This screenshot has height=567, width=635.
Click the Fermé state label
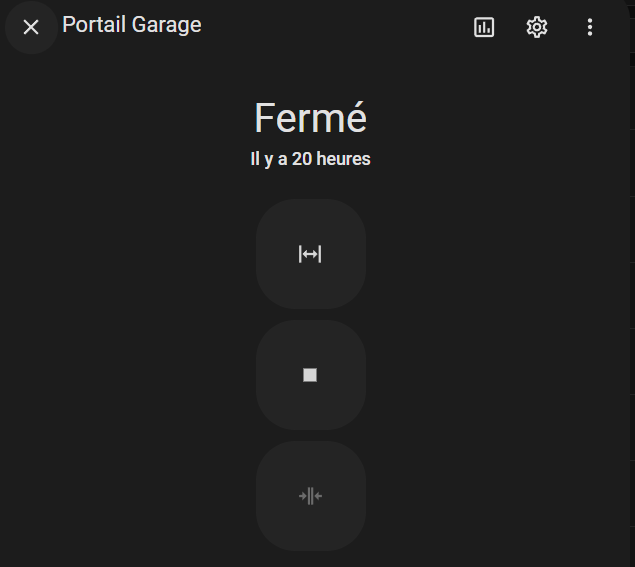(311, 117)
